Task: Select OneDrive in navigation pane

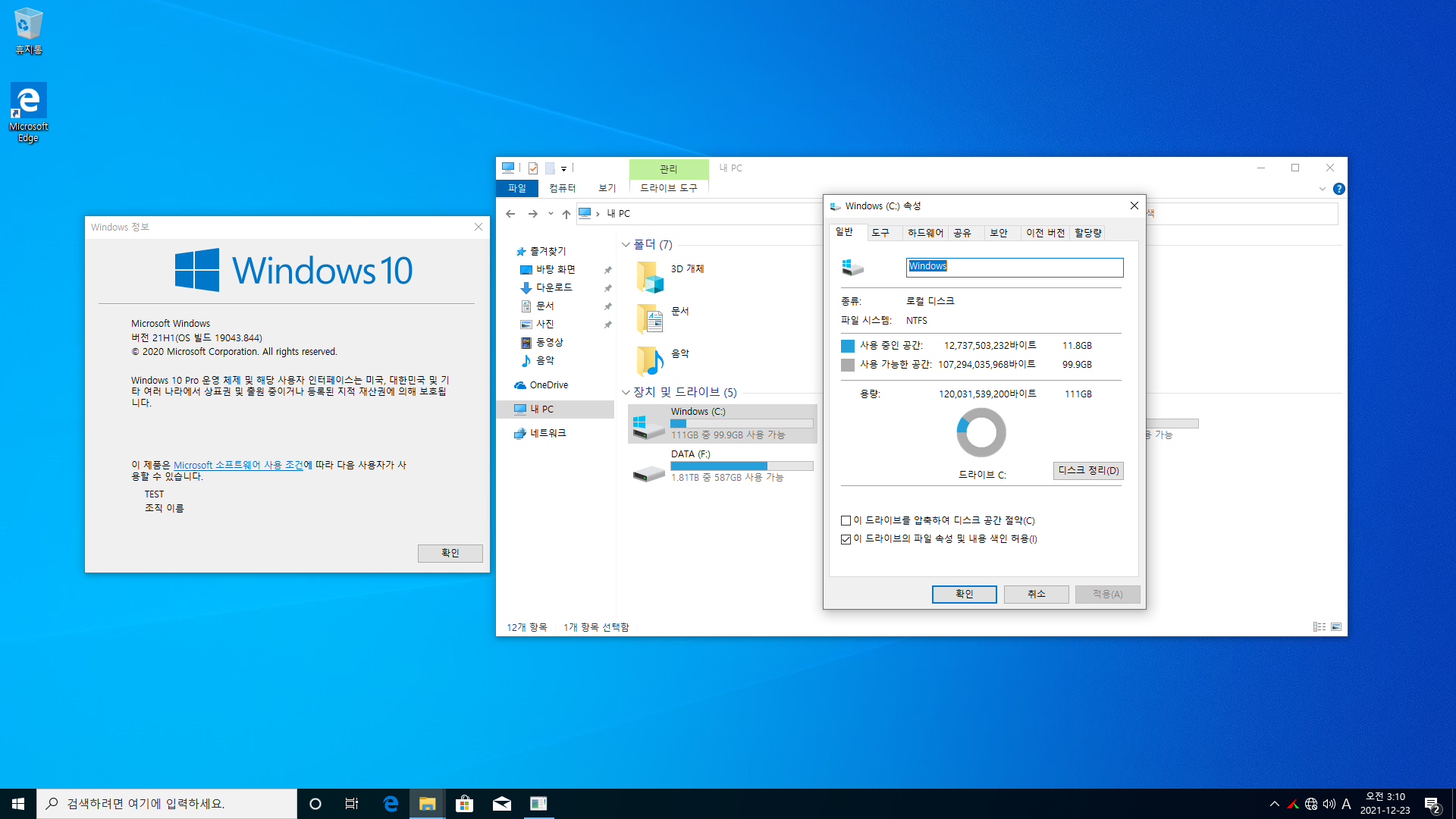Action: click(x=549, y=385)
